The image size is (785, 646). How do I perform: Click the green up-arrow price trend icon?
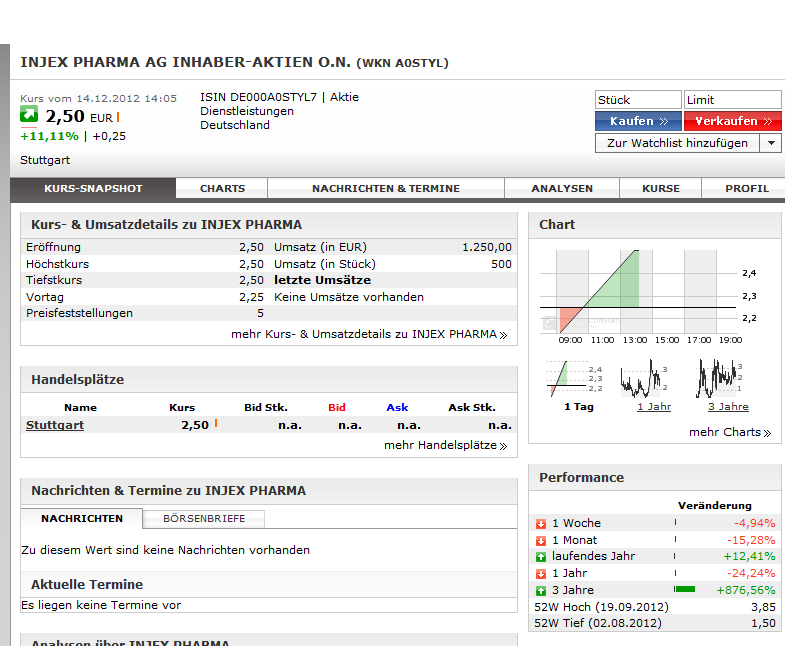pyautogui.click(x=29, y=115)
